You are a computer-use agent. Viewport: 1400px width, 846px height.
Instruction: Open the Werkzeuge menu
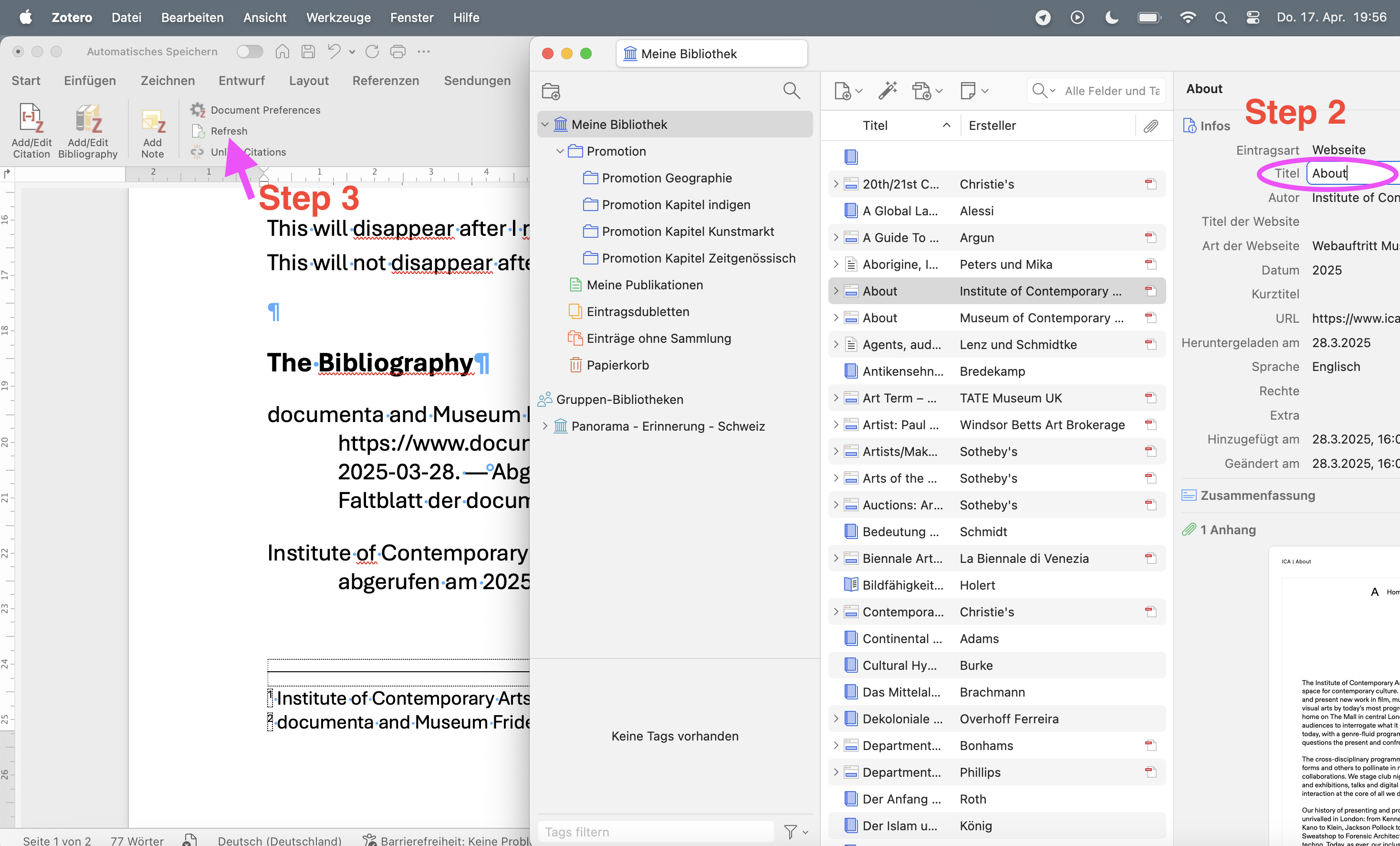[x=338, y=18]
